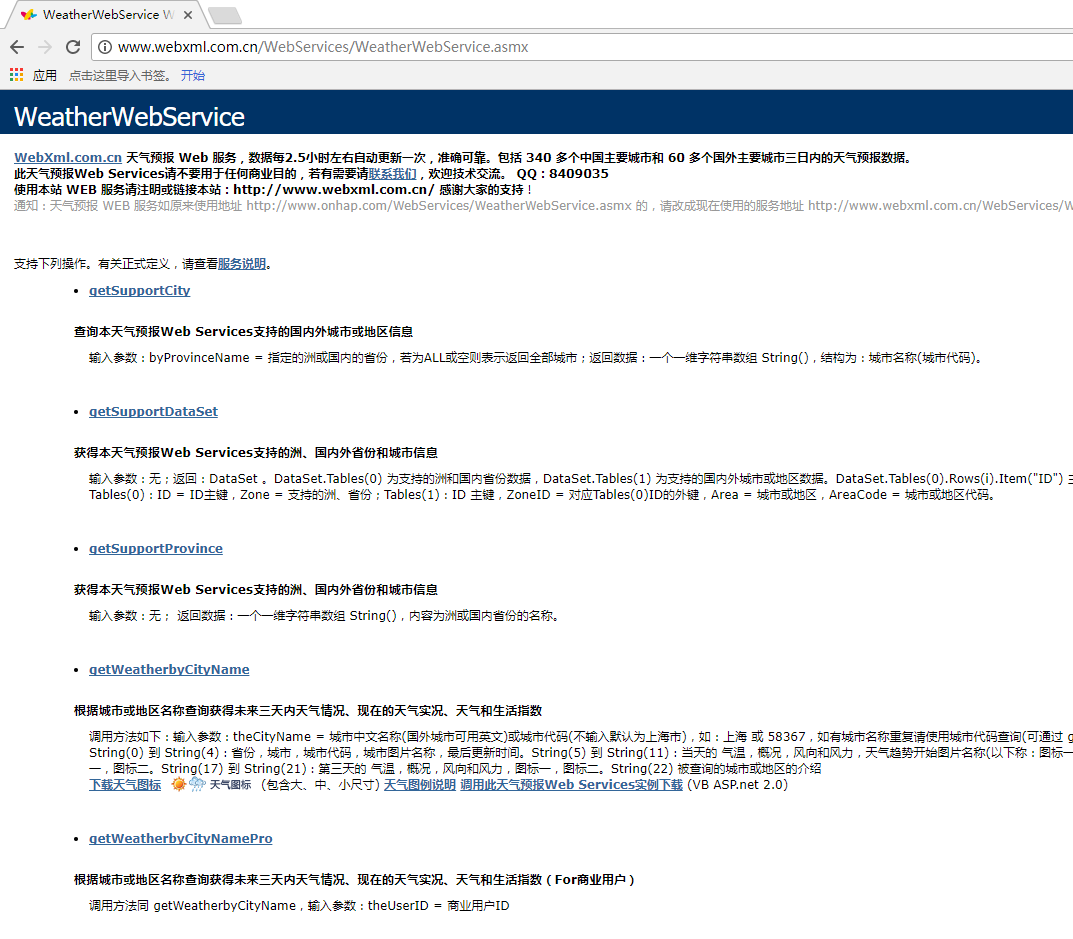Click the 下载天气图标 download link

tap(125, 785)
